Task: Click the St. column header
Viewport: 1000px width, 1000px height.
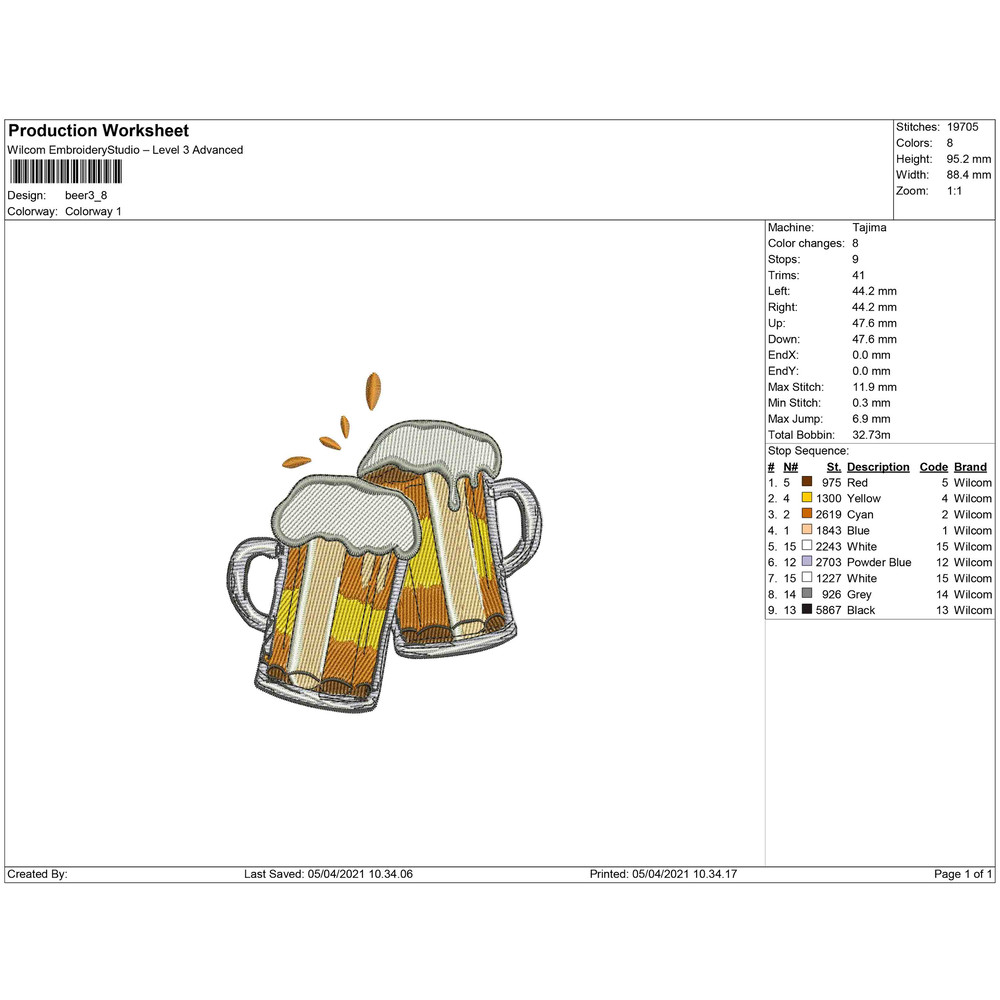Action: click(x=833, y=467)
